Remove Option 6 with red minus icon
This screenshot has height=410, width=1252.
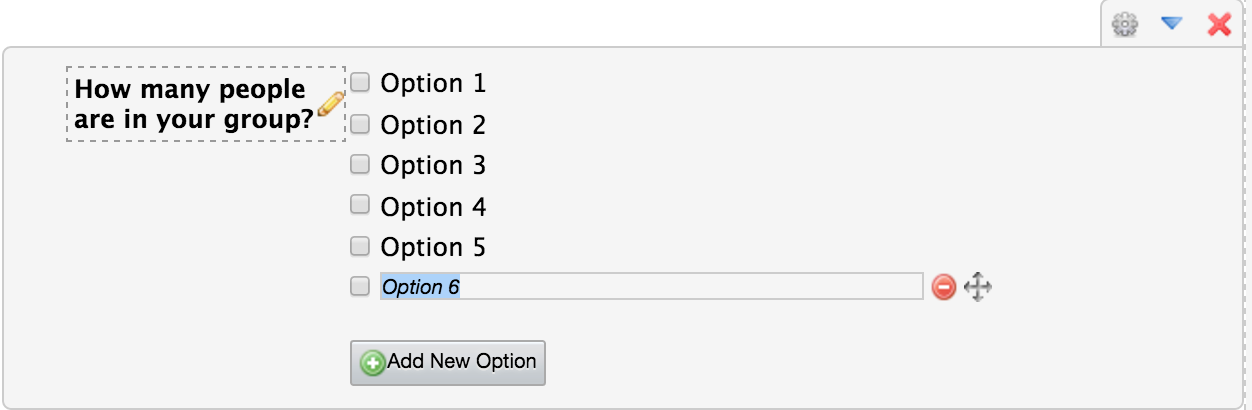pyautogui.click(x=943, y=288)
